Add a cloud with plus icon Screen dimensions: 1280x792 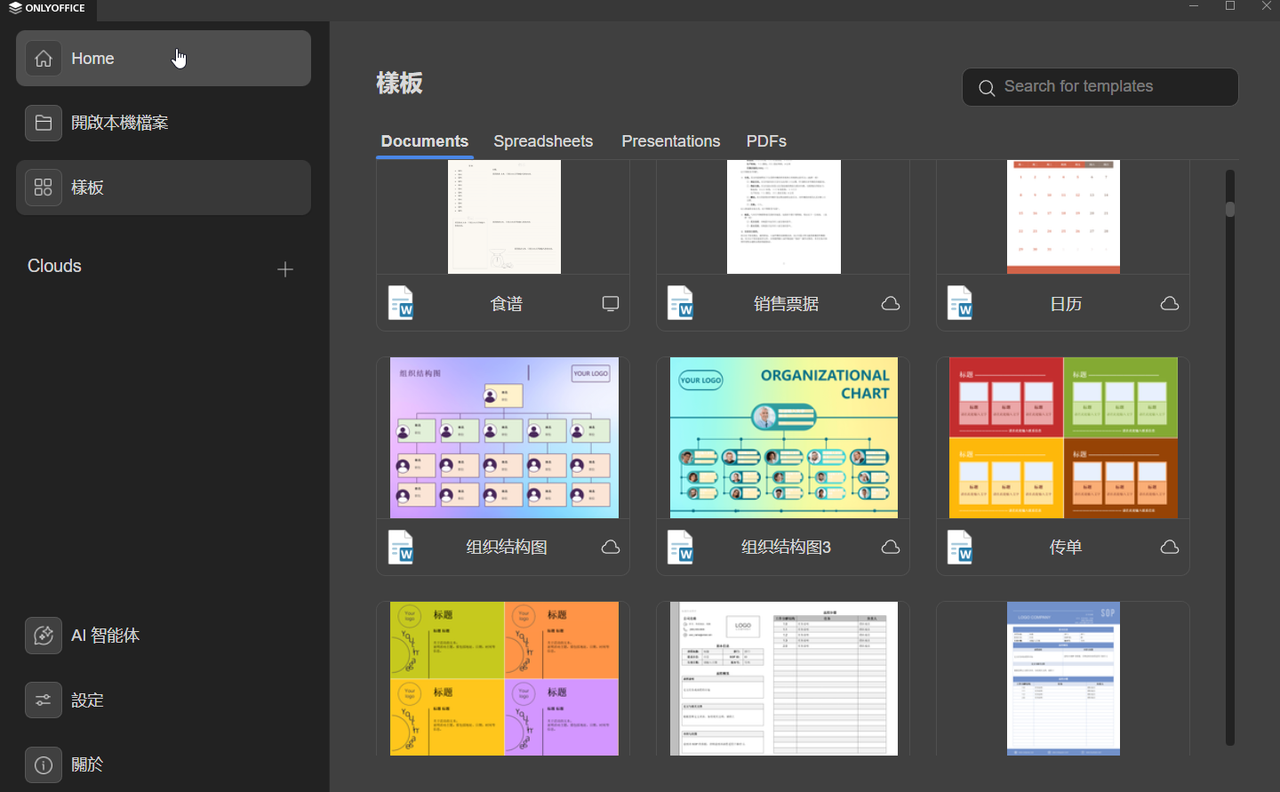click(285, 269)
